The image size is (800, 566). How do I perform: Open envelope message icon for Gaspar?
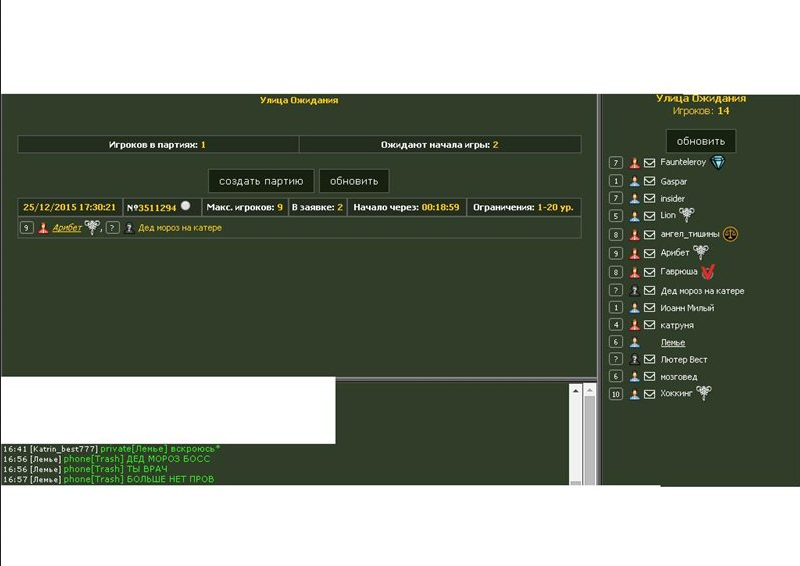[x=649, y=181]
